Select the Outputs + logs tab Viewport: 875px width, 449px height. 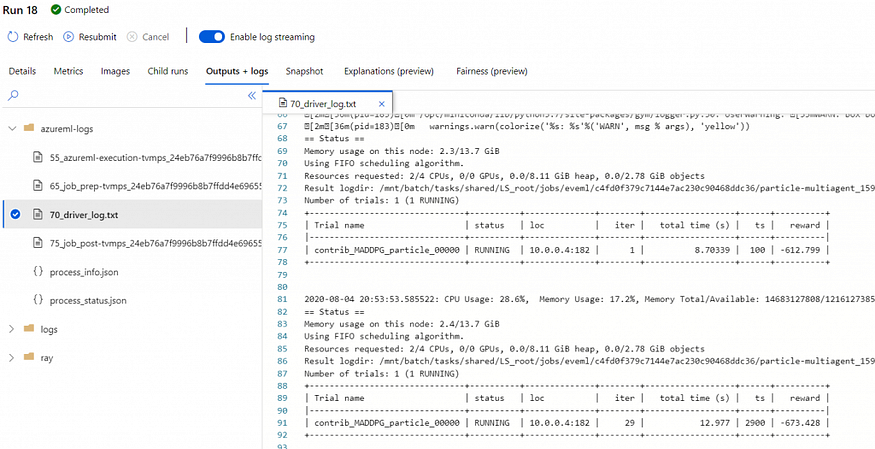click(x=237, y=71)
